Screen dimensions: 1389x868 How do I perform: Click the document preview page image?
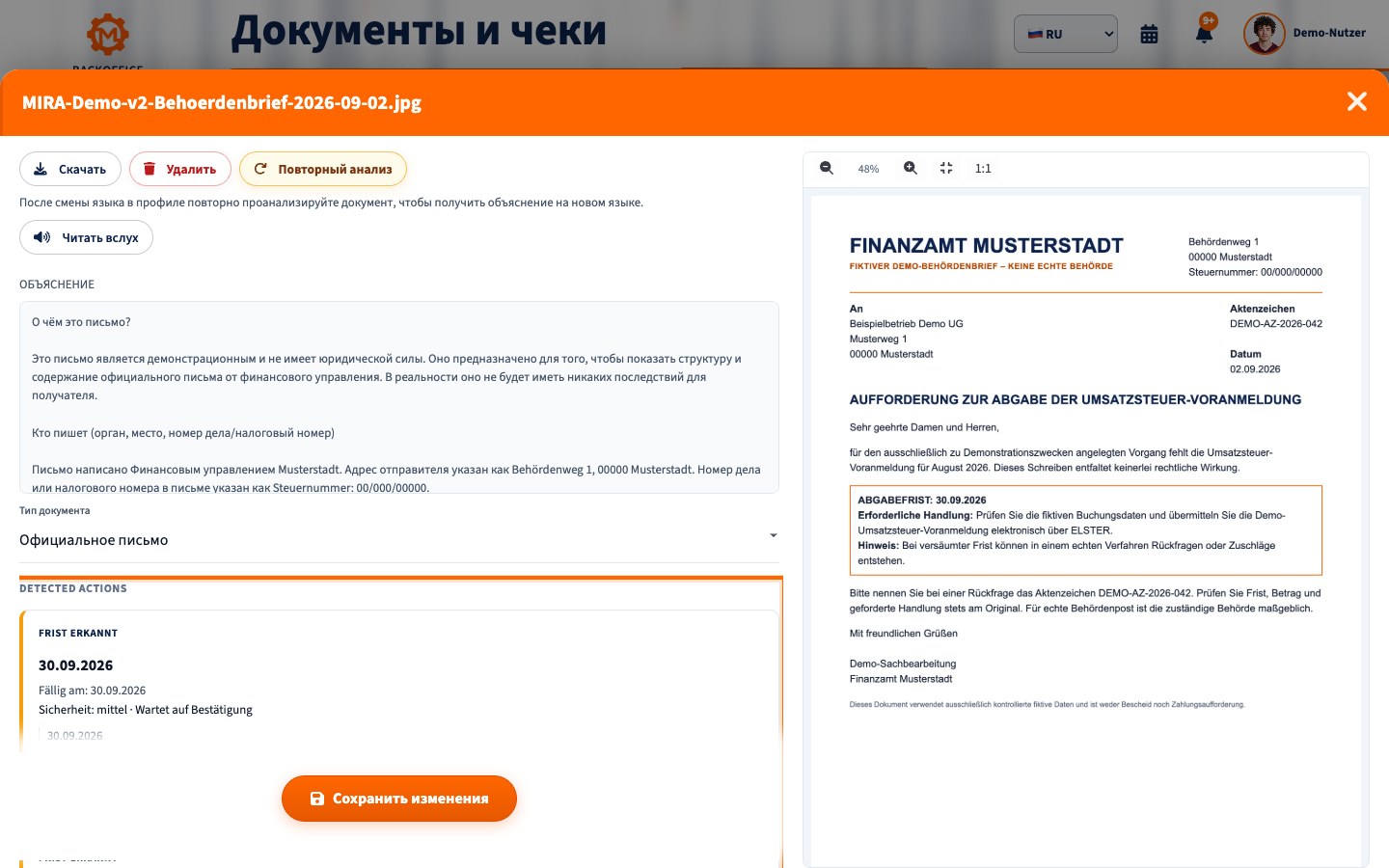pos(1086,530)
